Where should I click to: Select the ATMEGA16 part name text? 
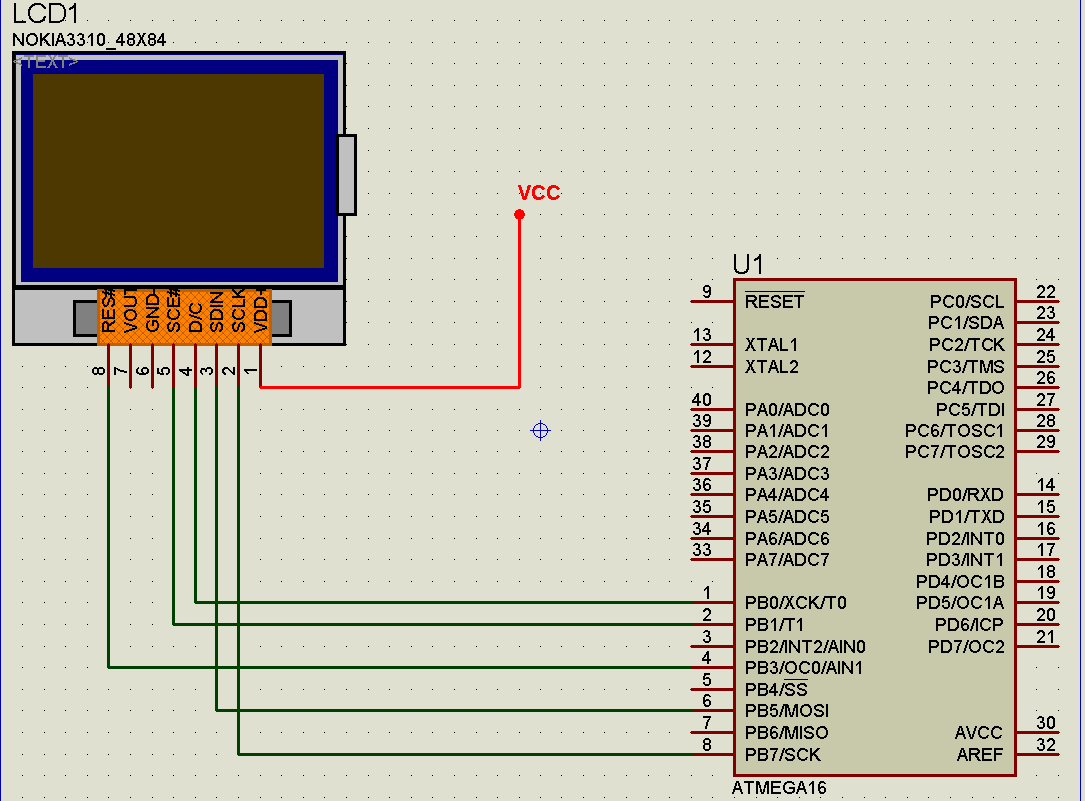click(x=779, y=788)
